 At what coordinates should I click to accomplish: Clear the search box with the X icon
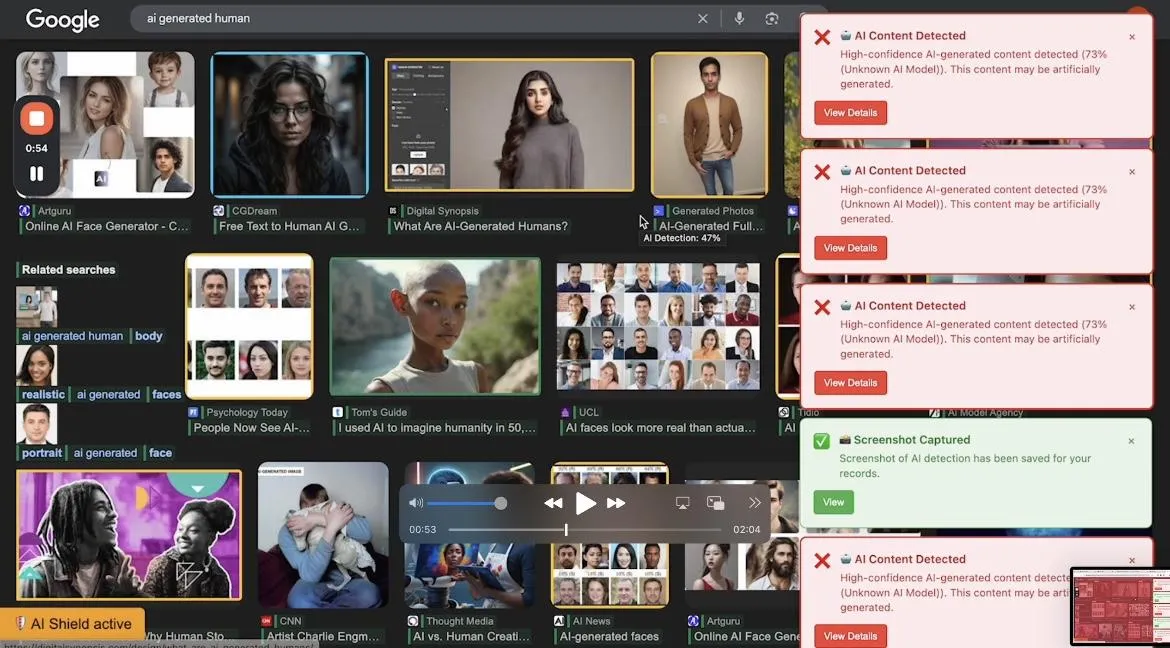click(x=702, y=19)
